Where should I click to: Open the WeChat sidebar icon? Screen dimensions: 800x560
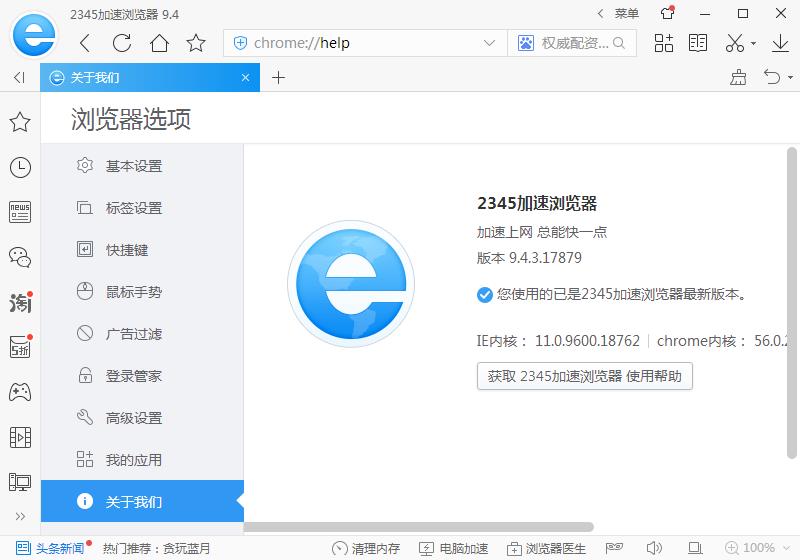point(20,257)
